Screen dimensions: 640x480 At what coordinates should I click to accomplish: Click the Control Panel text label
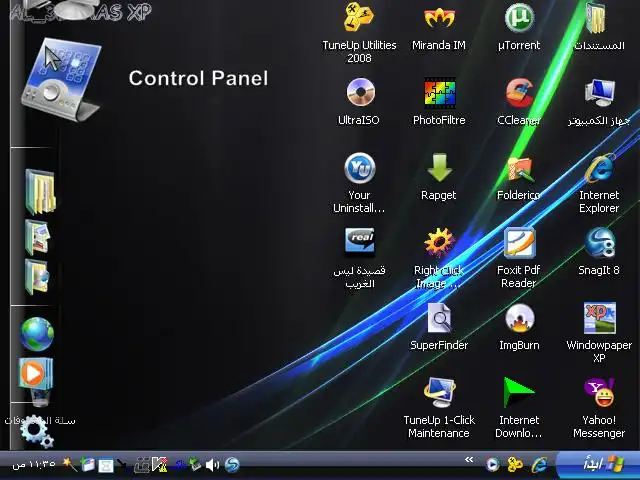pyautogui.click(x=198, y=78)
